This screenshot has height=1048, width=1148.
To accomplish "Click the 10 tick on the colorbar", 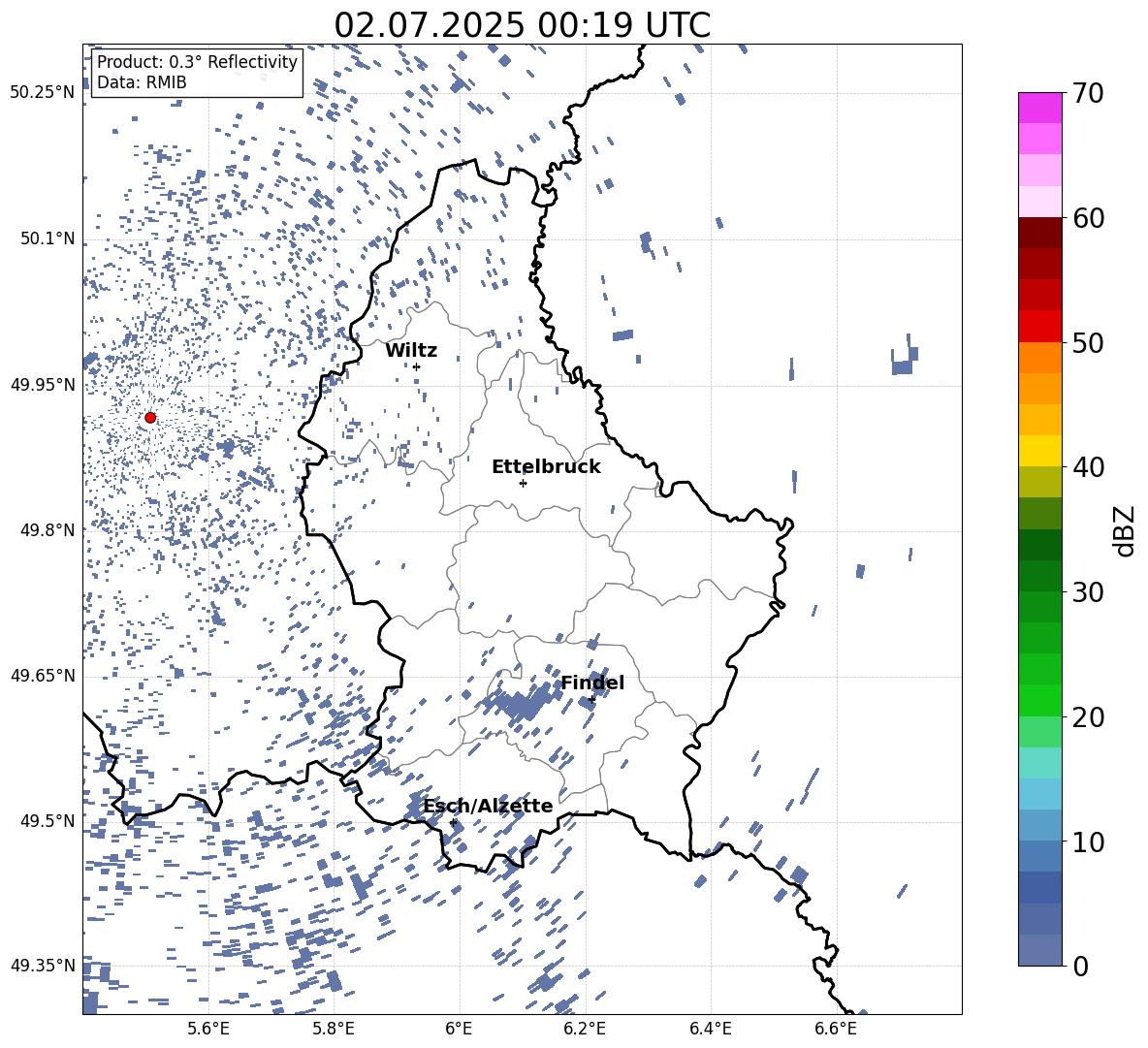I will point(1087,842).
